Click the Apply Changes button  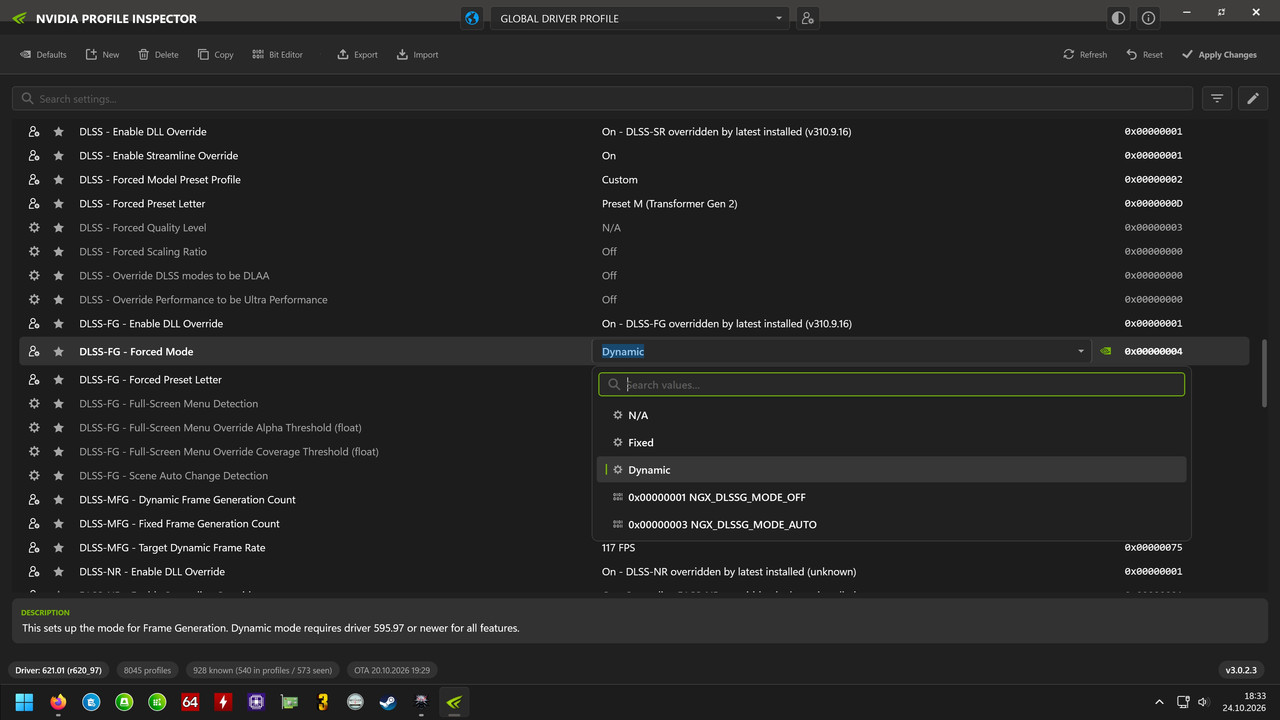(1219, 55)
